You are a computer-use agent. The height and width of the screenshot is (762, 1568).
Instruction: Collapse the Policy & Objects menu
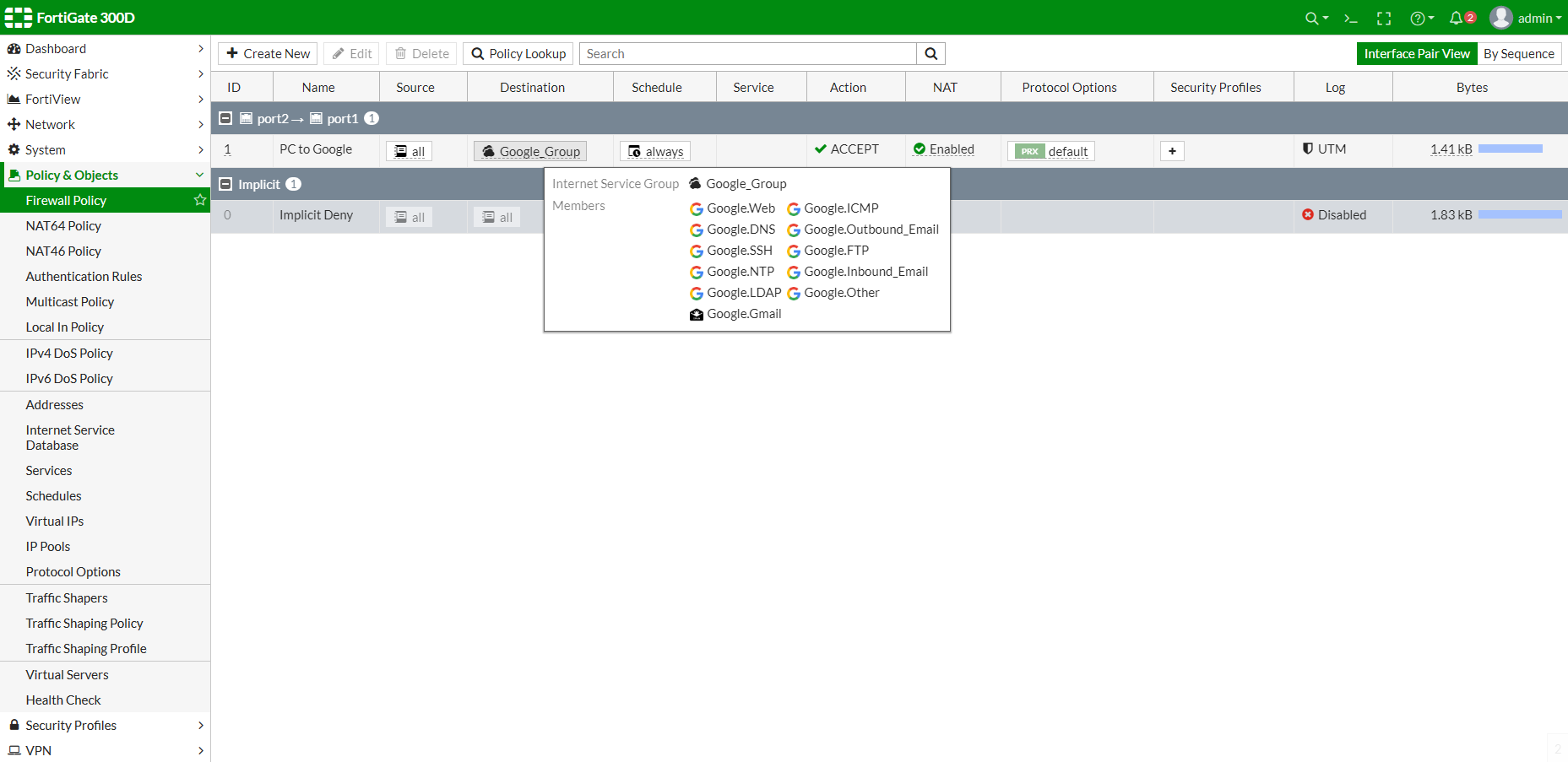(105, 176)
